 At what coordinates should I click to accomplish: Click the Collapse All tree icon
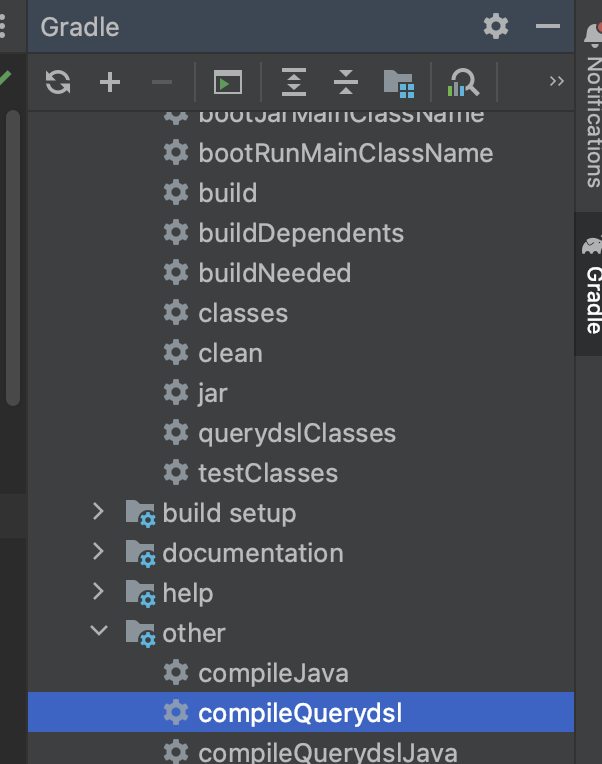(346, 83)
